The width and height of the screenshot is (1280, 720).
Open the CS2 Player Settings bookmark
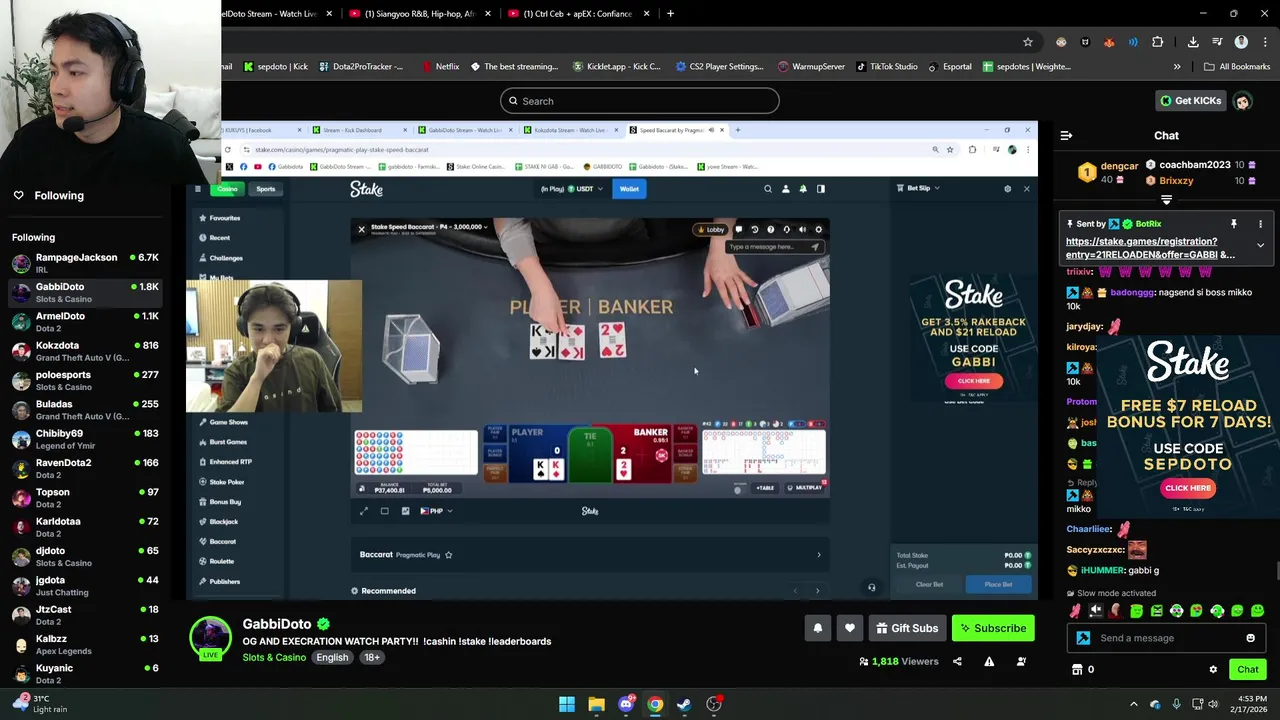click(x=719, y=67)
